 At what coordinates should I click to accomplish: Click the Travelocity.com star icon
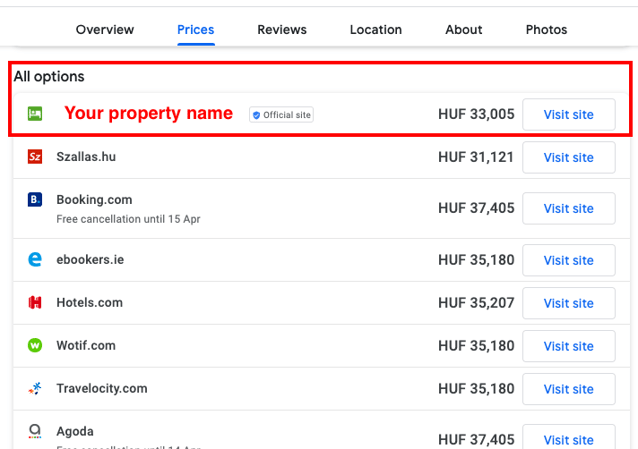tap(35, 388)
